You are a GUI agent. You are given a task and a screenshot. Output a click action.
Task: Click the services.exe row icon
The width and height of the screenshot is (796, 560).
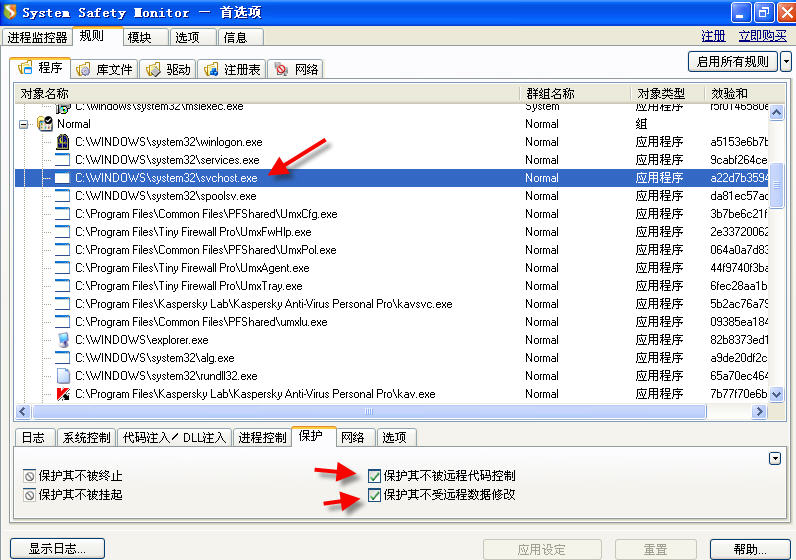pyautogui.click(x=62, y=160)
